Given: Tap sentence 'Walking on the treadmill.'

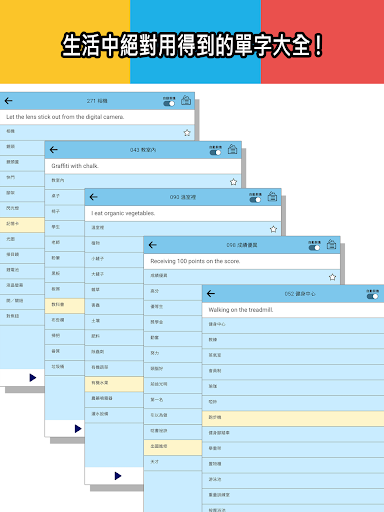Looking at the screenshot, I should click(x=241, y=310).
